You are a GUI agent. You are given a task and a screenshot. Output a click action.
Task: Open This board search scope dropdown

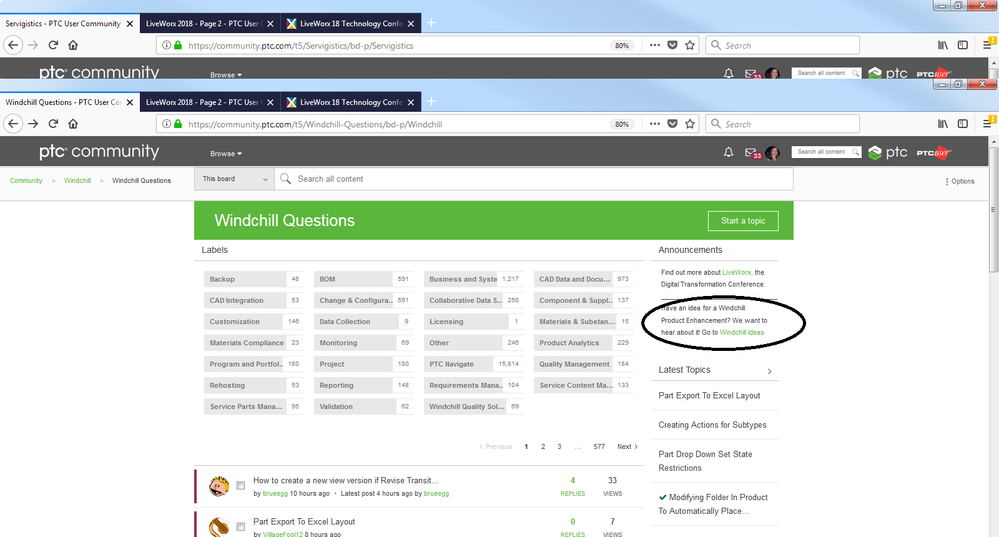[234, 179]
